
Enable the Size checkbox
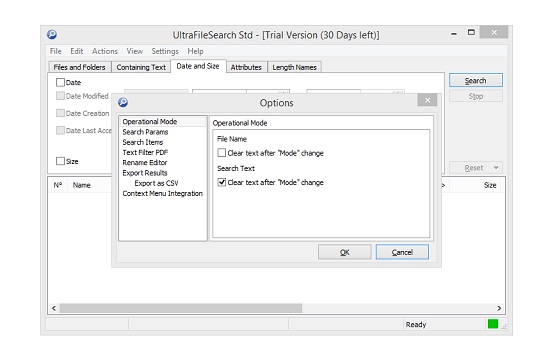click(60, 161)
